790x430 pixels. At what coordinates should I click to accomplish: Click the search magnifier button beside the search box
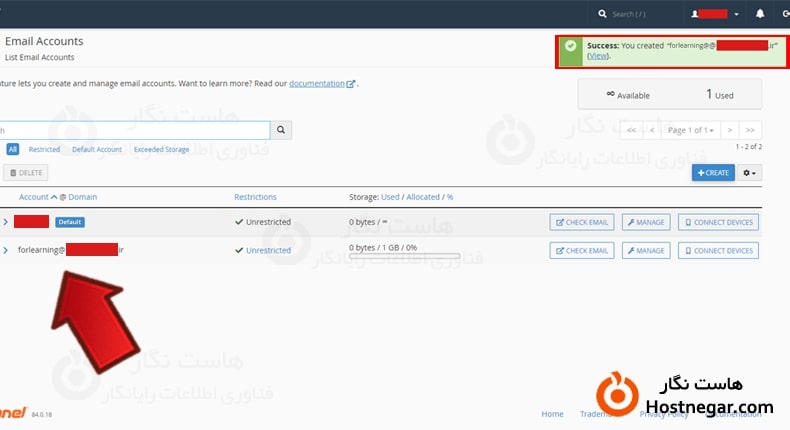(x=283, y=130)
